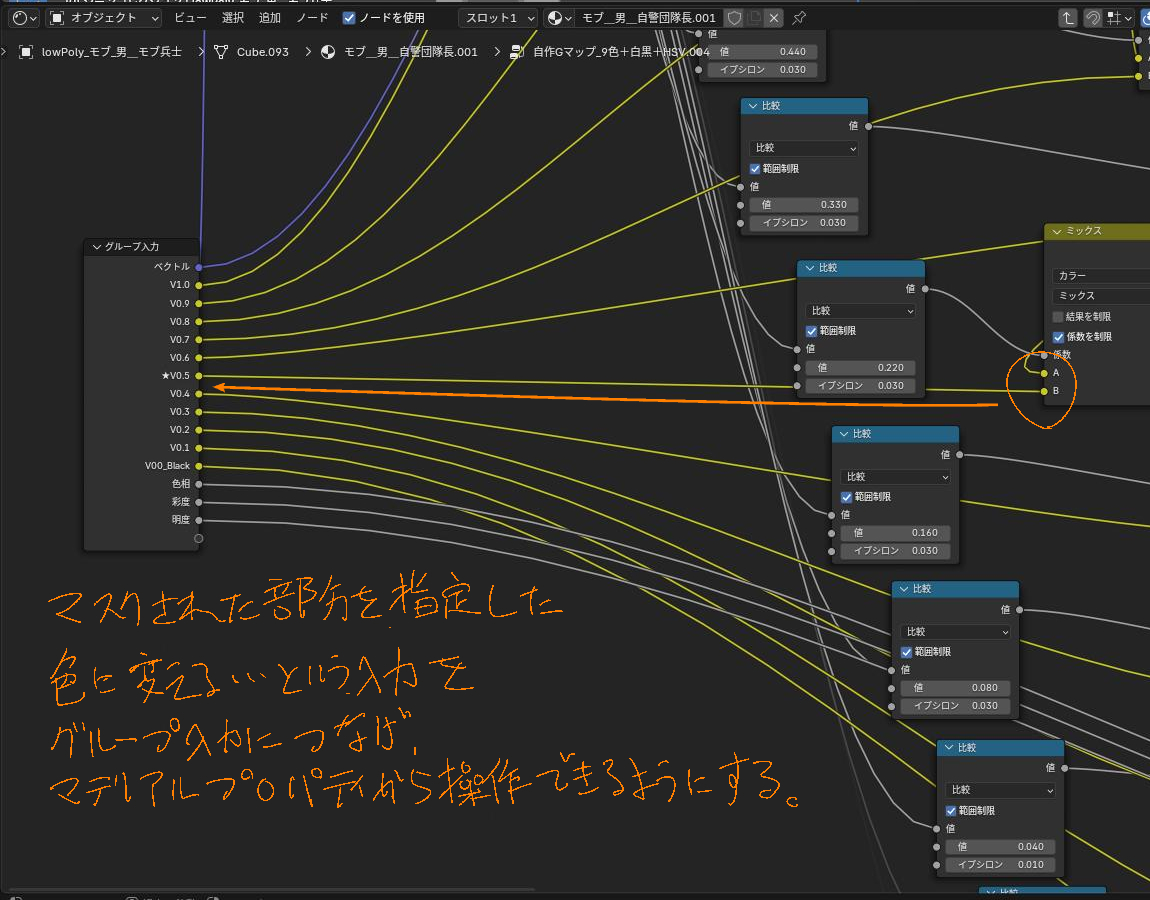Image resolution: width=1150 pixels, height=900 pixels.
Task: Open the オブジェクト shader type dropdown
Action: coord(104,18)
